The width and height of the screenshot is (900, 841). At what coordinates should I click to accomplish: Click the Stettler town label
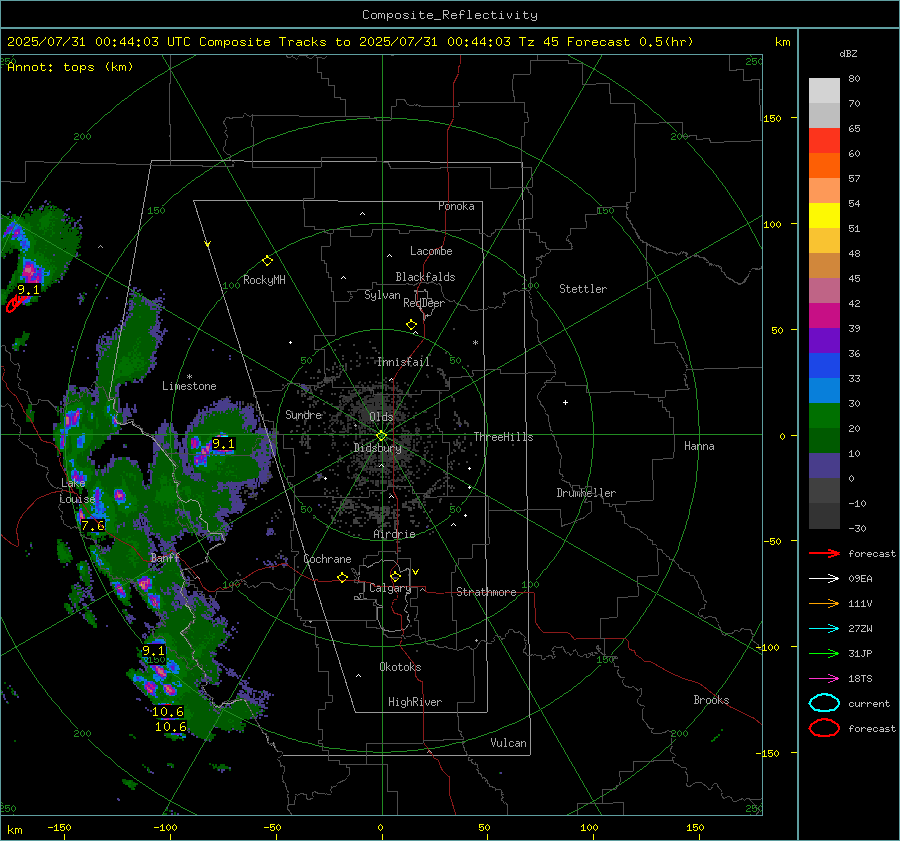point(583,289)
